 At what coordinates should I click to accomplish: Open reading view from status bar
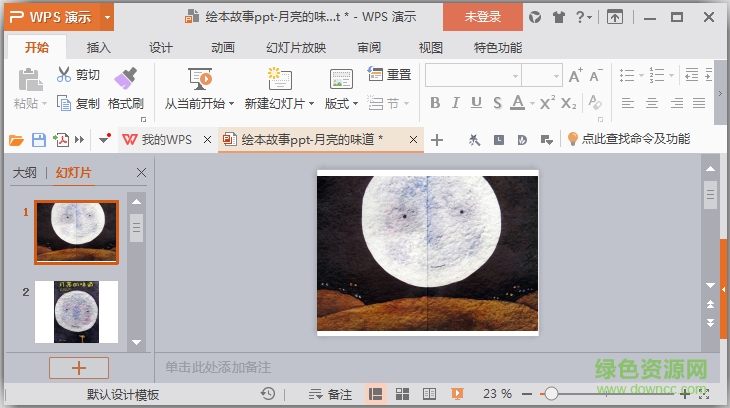[429, 394]
